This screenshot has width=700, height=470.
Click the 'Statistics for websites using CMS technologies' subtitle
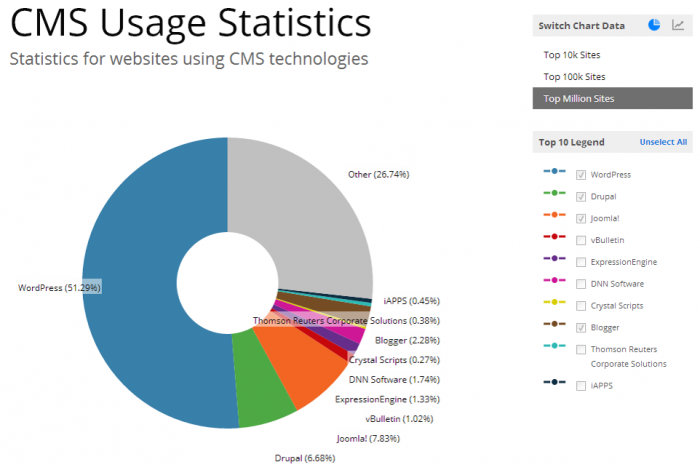[x=189, y=59]
